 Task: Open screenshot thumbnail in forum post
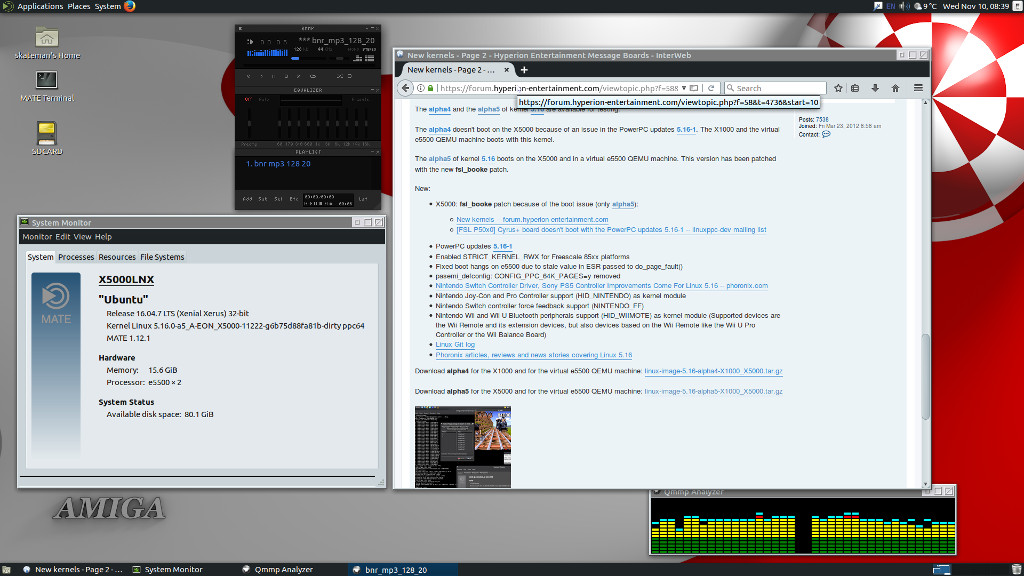tap(463, 447)
